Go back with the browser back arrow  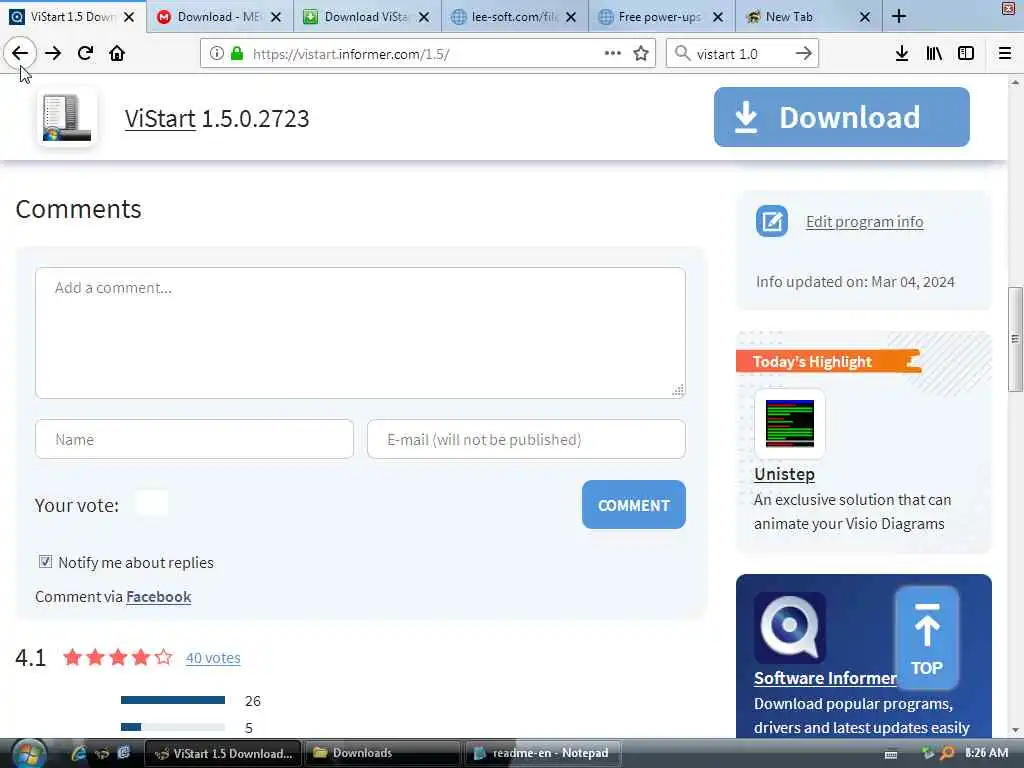click(x=20, y=54)
